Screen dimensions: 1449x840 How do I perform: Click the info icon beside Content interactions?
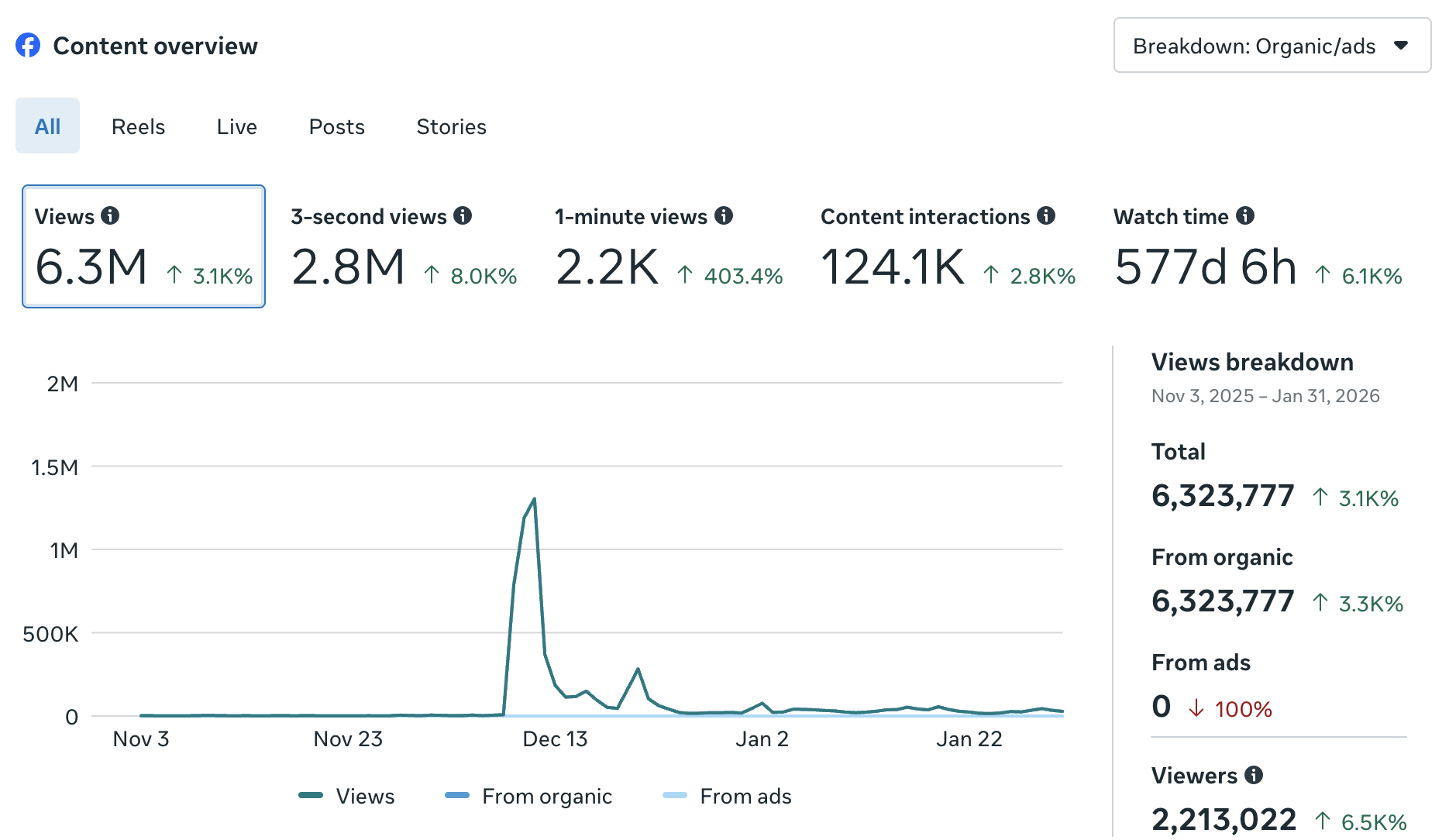[x=1046, y=217]
